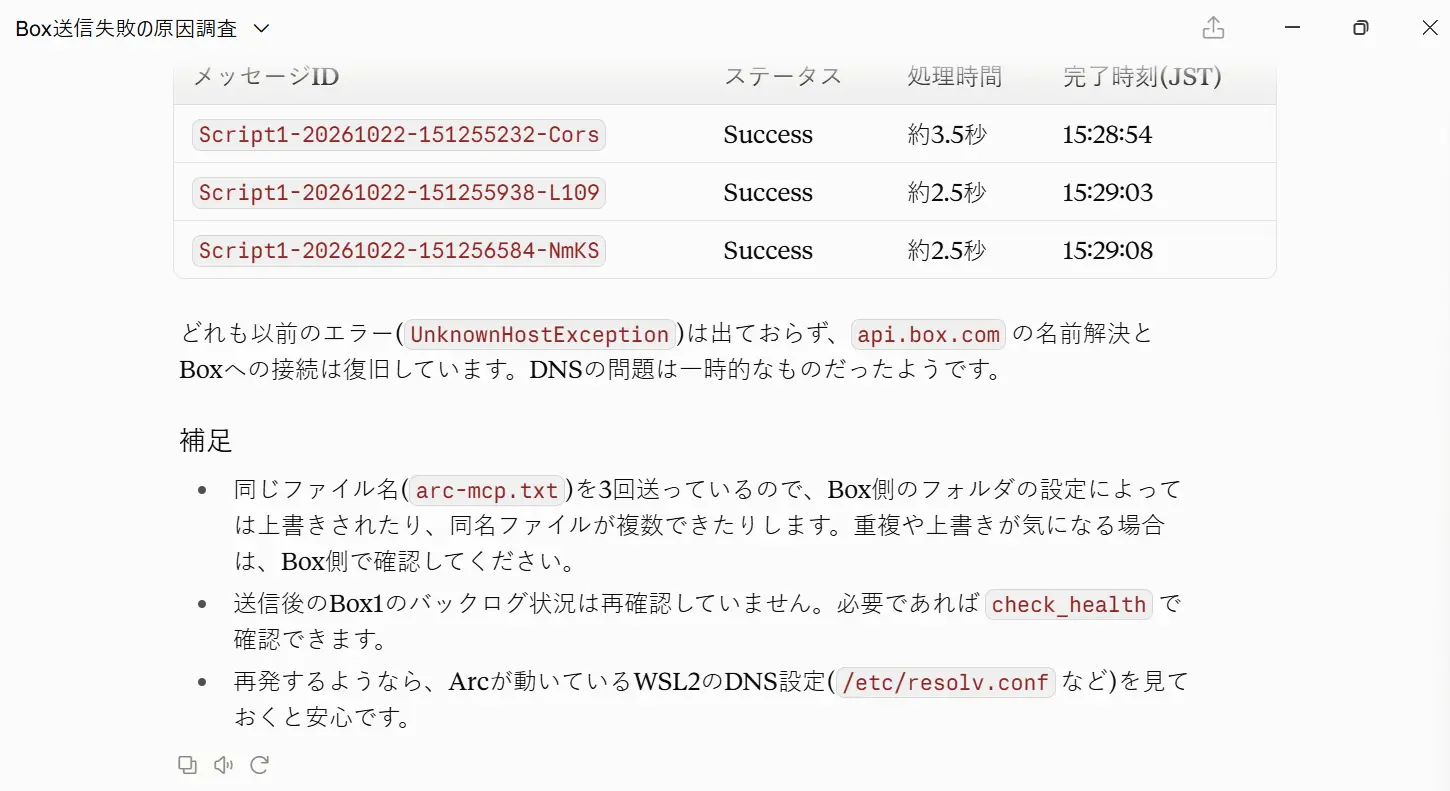Click the 'arc-mcp.txt' file name code
Screen dimensions: 1450x791
click(487, 490)
